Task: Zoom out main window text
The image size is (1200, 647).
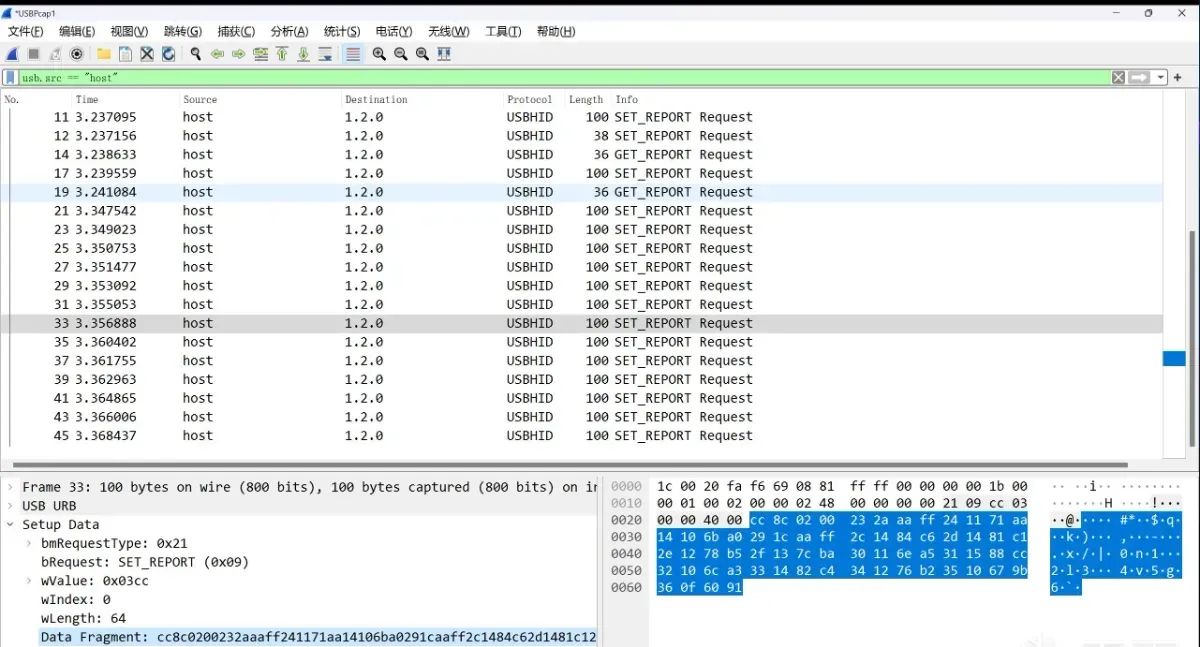Action: (401, 54)
